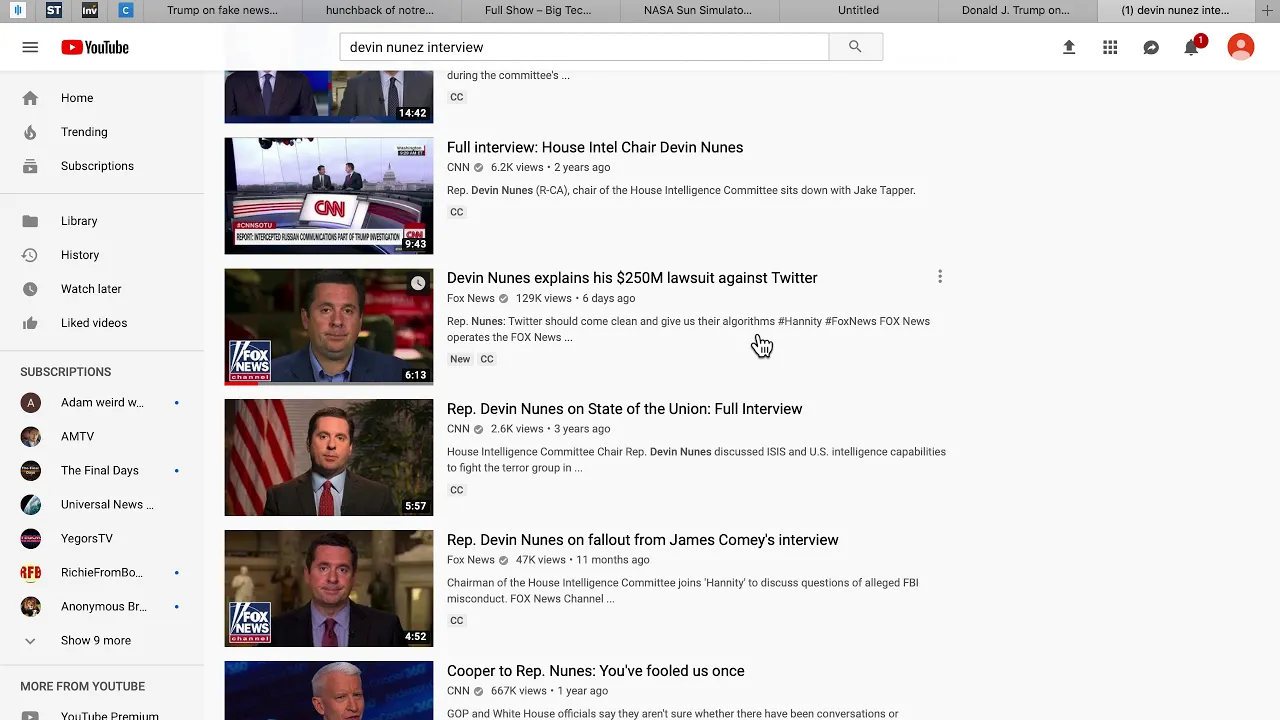This screenshot has width=1280, height=720.
Task: Click pinned ST browser tab
Action: click(x=54, y=10)
